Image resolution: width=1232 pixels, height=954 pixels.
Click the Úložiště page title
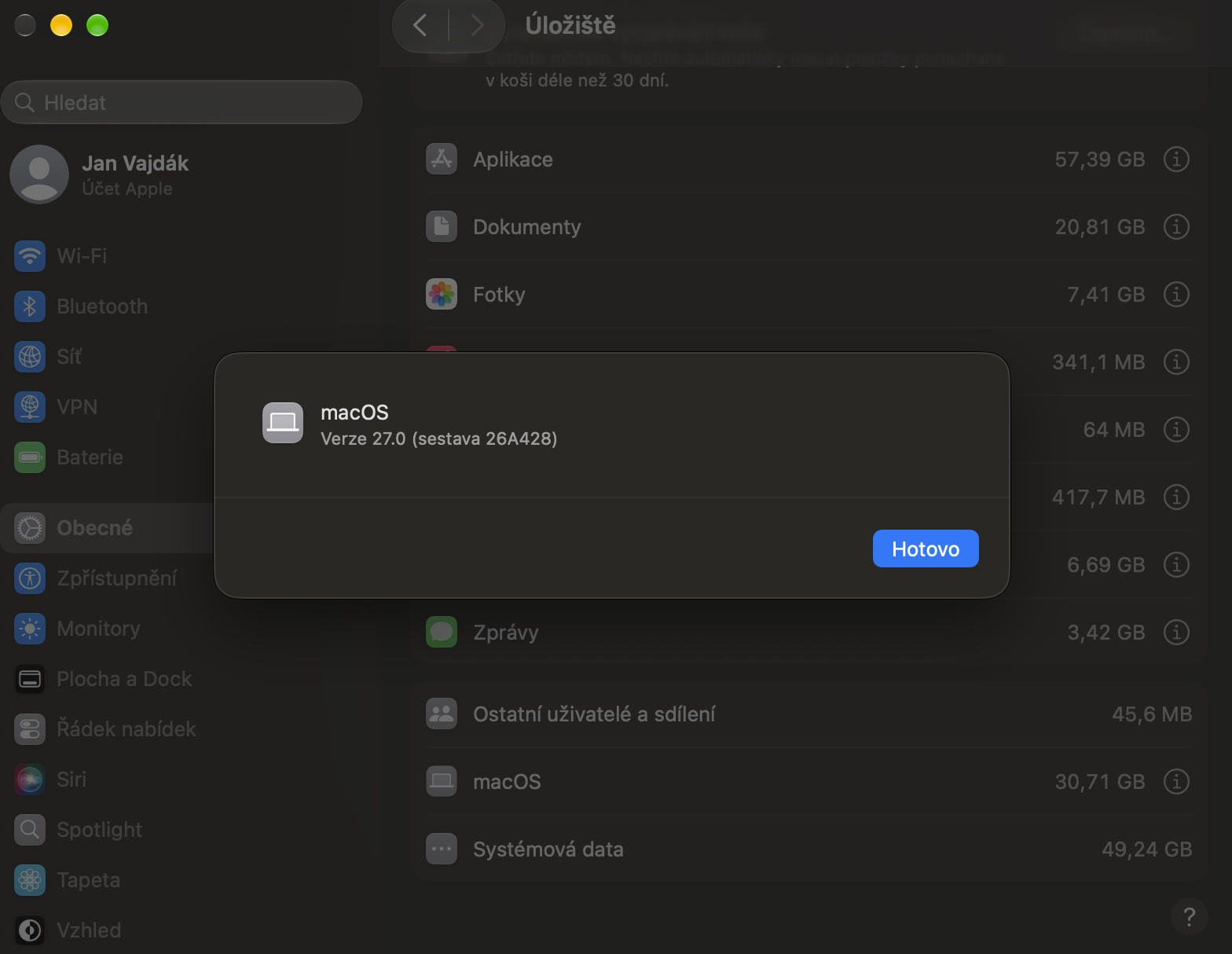(570, 25)
